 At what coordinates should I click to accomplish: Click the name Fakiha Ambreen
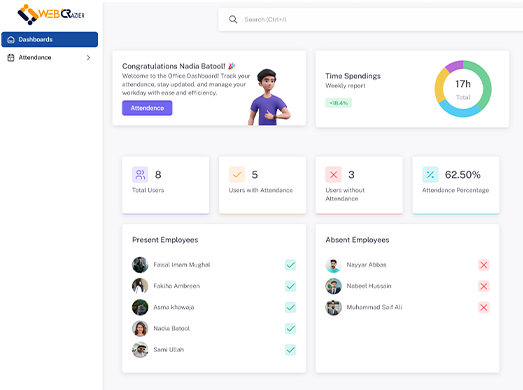(x=176, y=286)
